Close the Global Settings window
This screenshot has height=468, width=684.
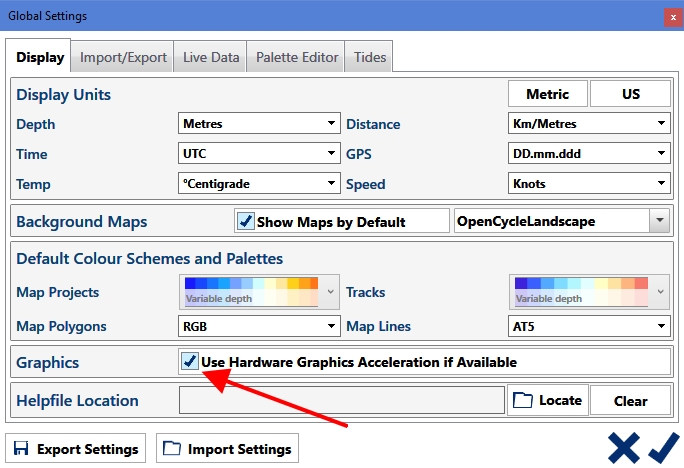669,16
